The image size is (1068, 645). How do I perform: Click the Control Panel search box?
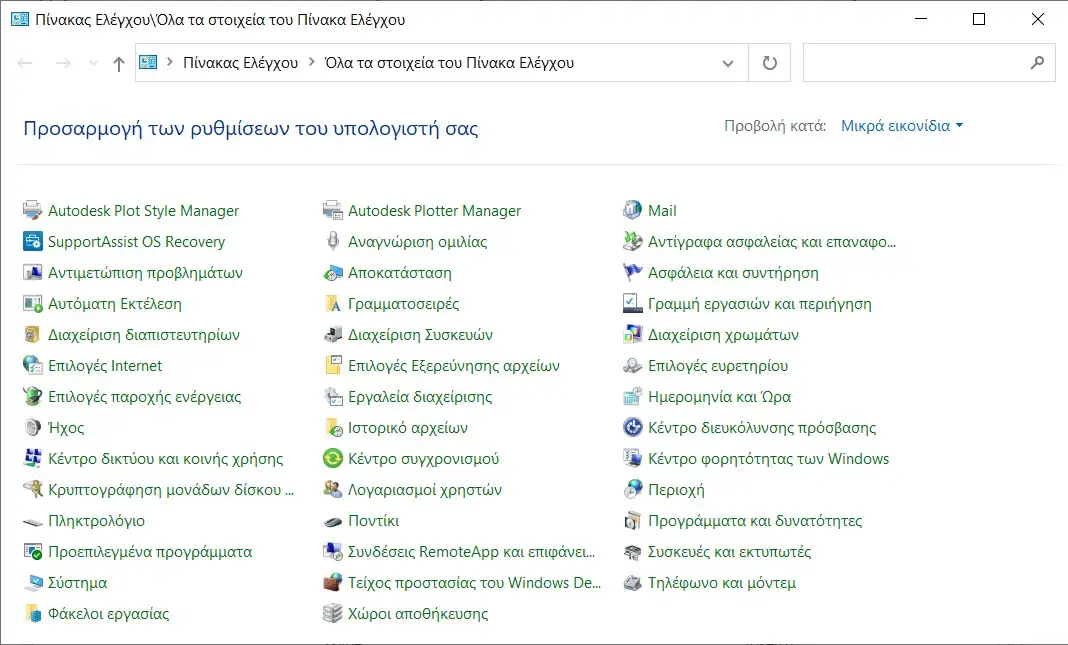(x=929, y=63)
